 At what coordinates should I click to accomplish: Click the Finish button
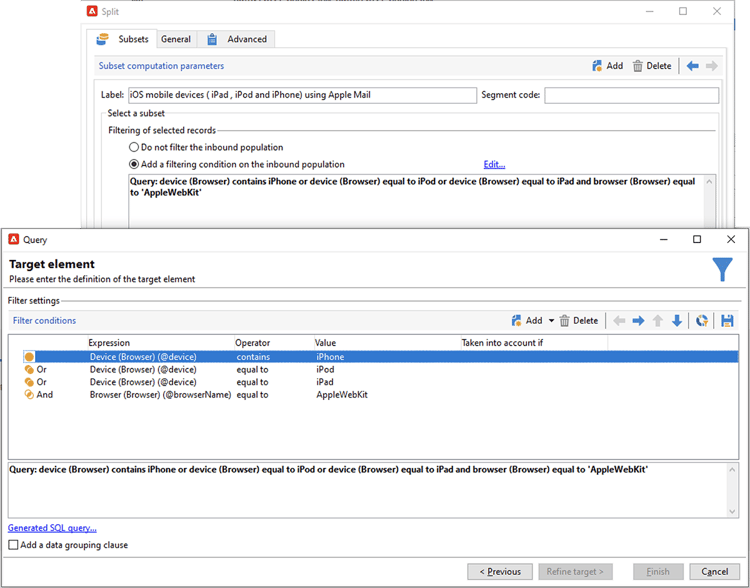pos(658,571)
